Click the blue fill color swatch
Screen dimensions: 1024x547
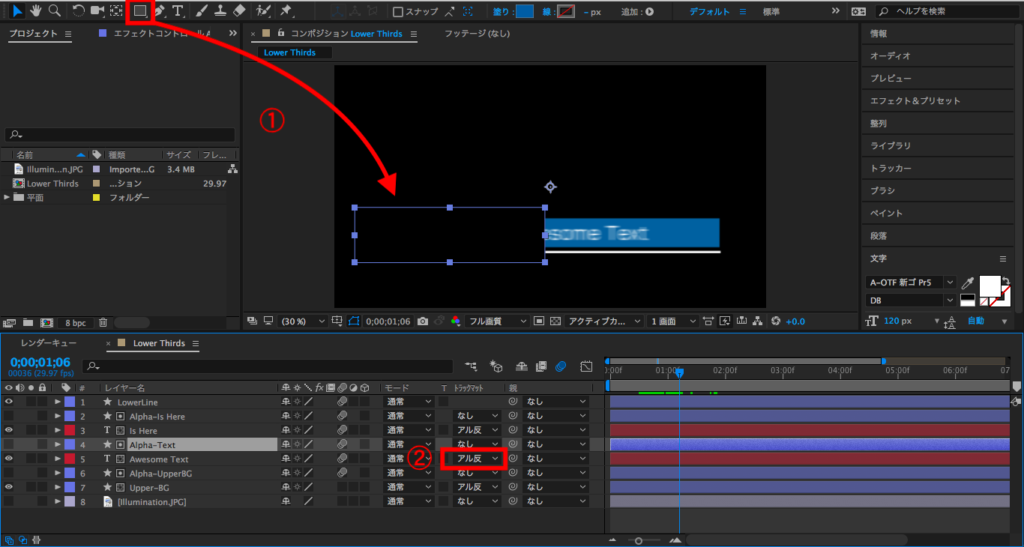[525, 12]
